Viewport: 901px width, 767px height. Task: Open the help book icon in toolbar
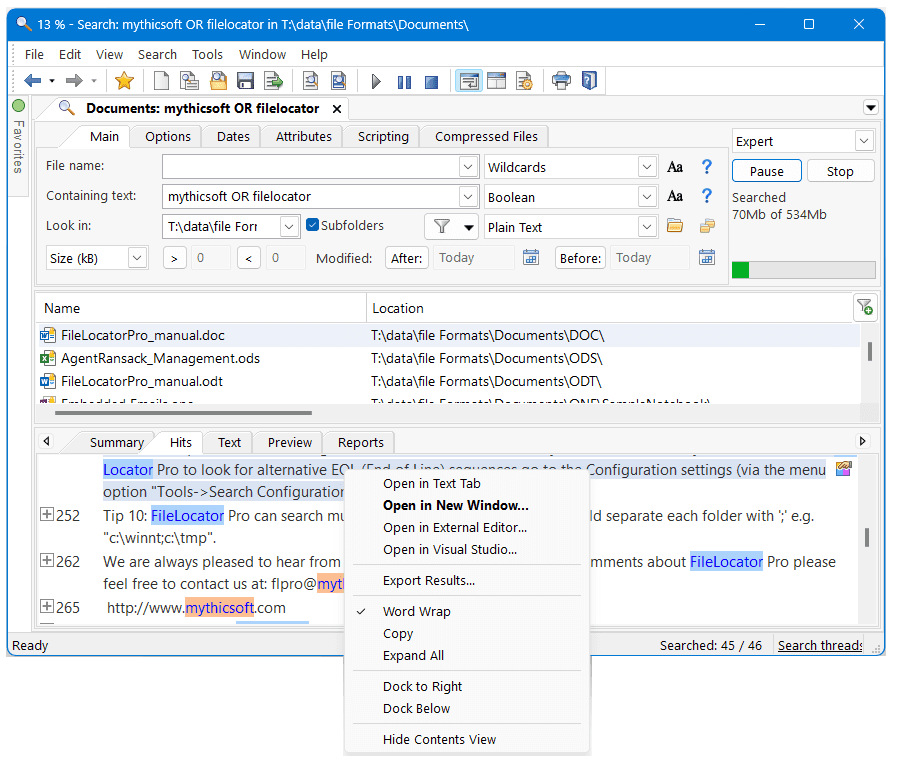click(x=590, y=80)
